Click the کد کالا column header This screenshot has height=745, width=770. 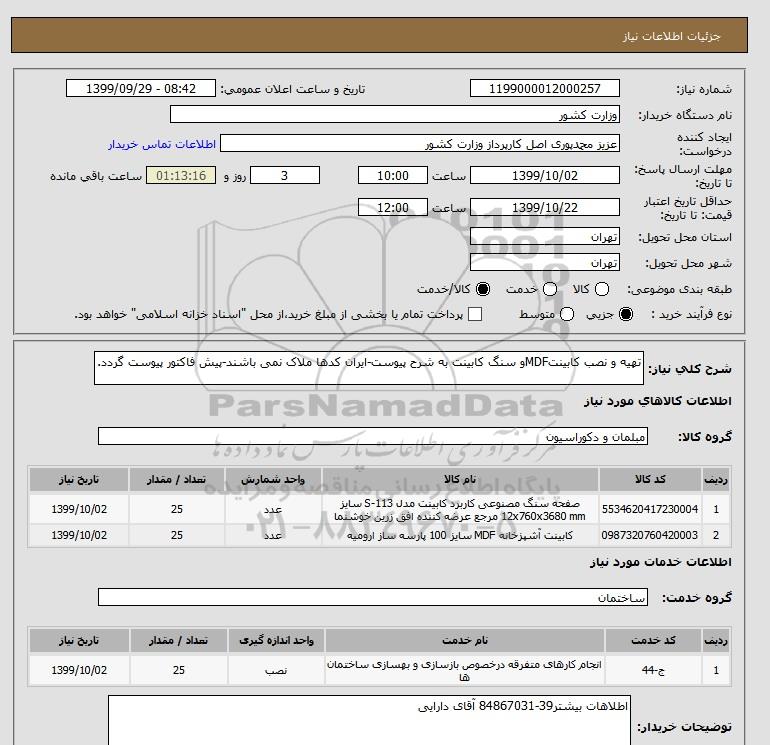click(650, 479)
